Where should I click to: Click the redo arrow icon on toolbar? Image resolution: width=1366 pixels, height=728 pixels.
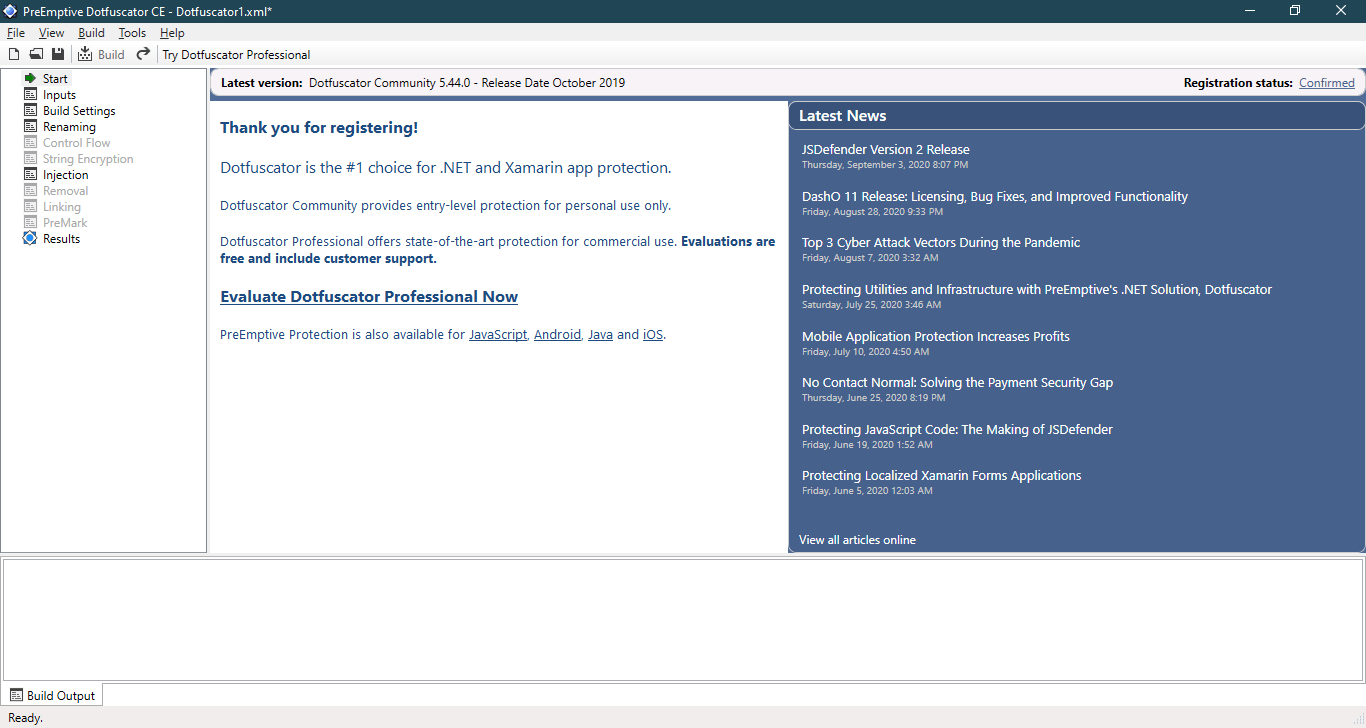coord(141,54)
